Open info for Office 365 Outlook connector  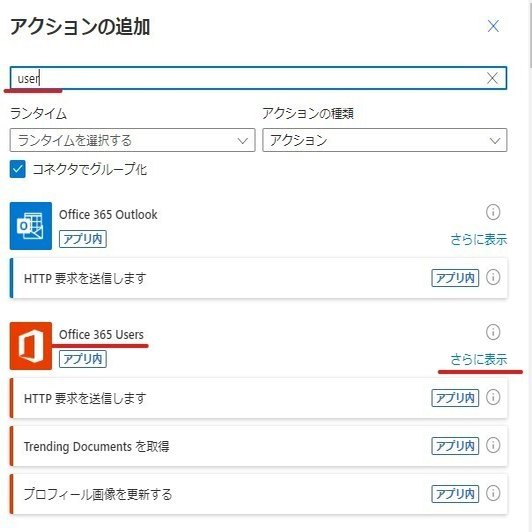(x=493, y=212)
